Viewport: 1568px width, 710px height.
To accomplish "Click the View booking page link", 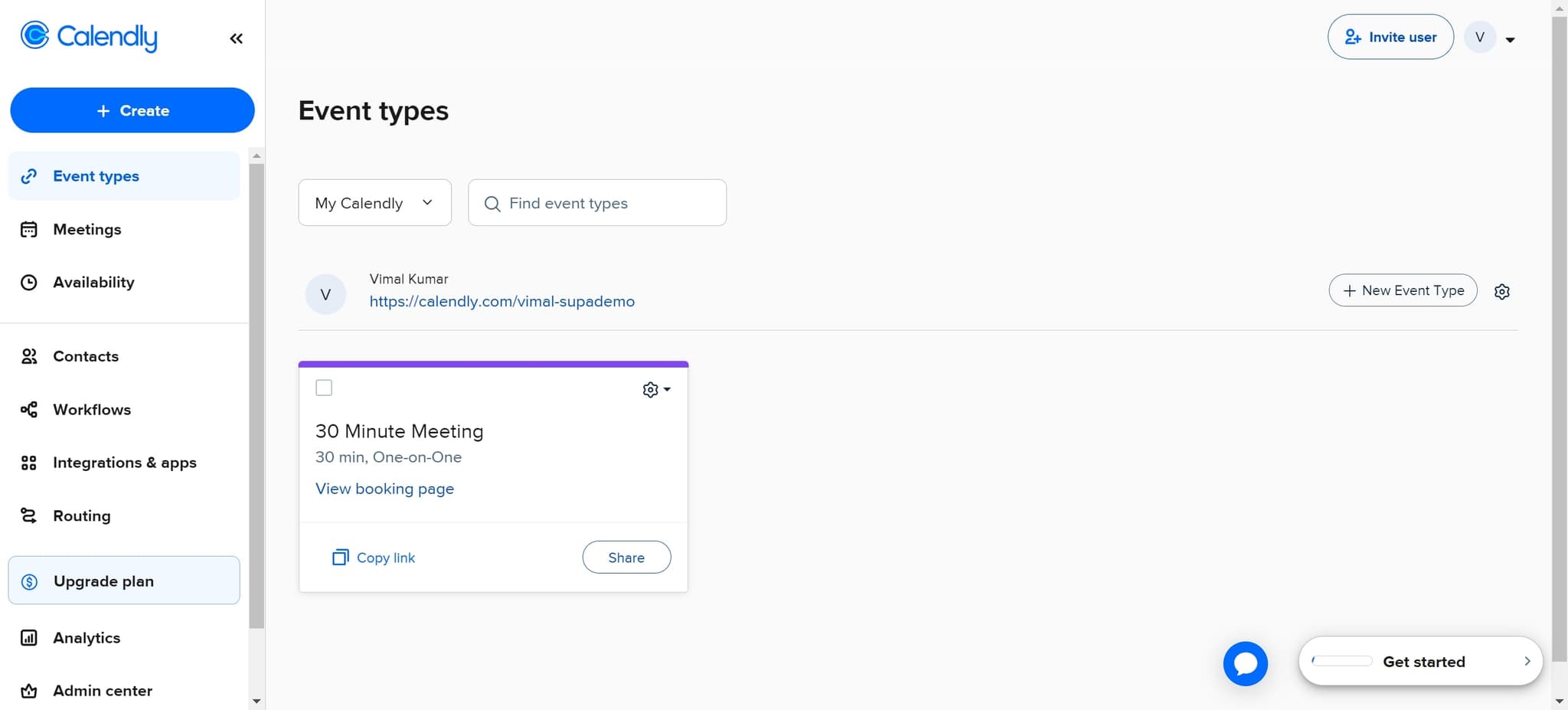I will [x=384, y=488].
